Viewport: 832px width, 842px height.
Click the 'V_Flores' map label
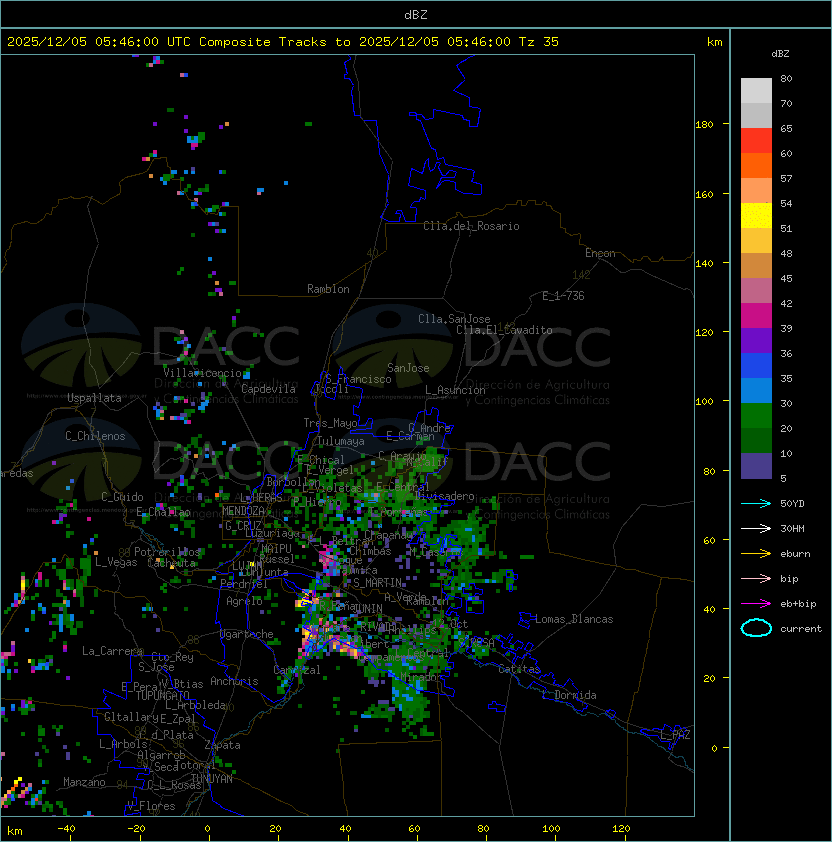coord(151,806)
